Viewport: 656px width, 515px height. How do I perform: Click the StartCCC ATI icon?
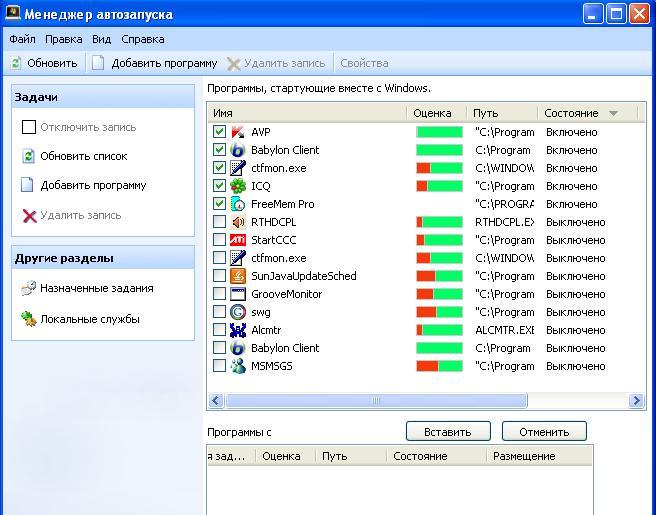click(238, 240)
